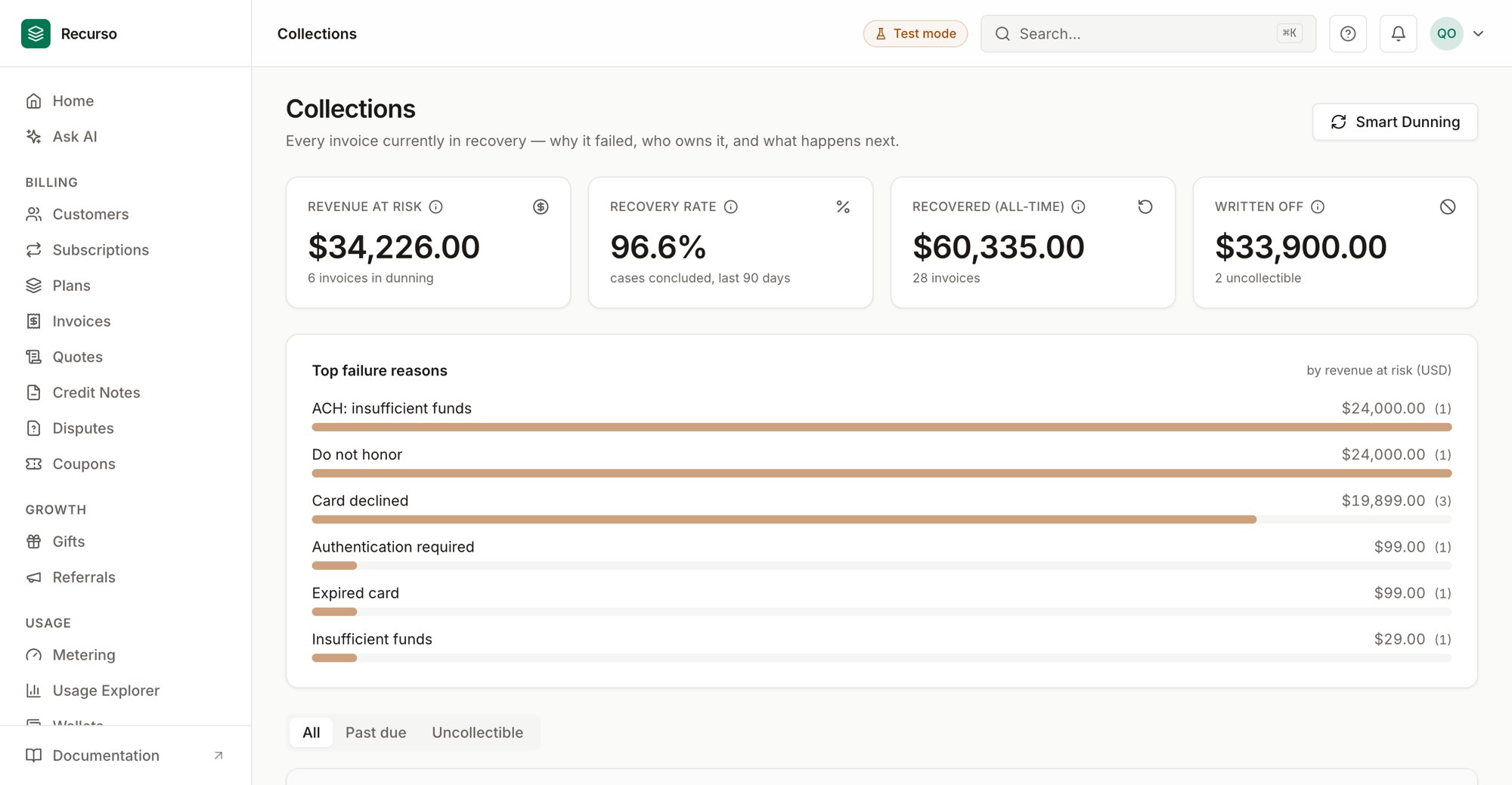Click the $33,900.00 written off value

pos(1301,246)
